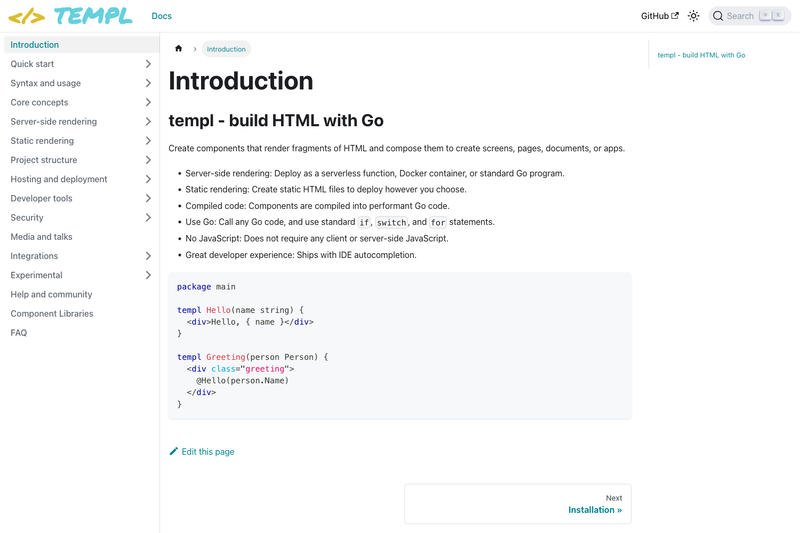Image resolution: width=800 pixels, height=533 pixels.
Task: Expand the Project structure chevron
Action: [x=148, y=160]
